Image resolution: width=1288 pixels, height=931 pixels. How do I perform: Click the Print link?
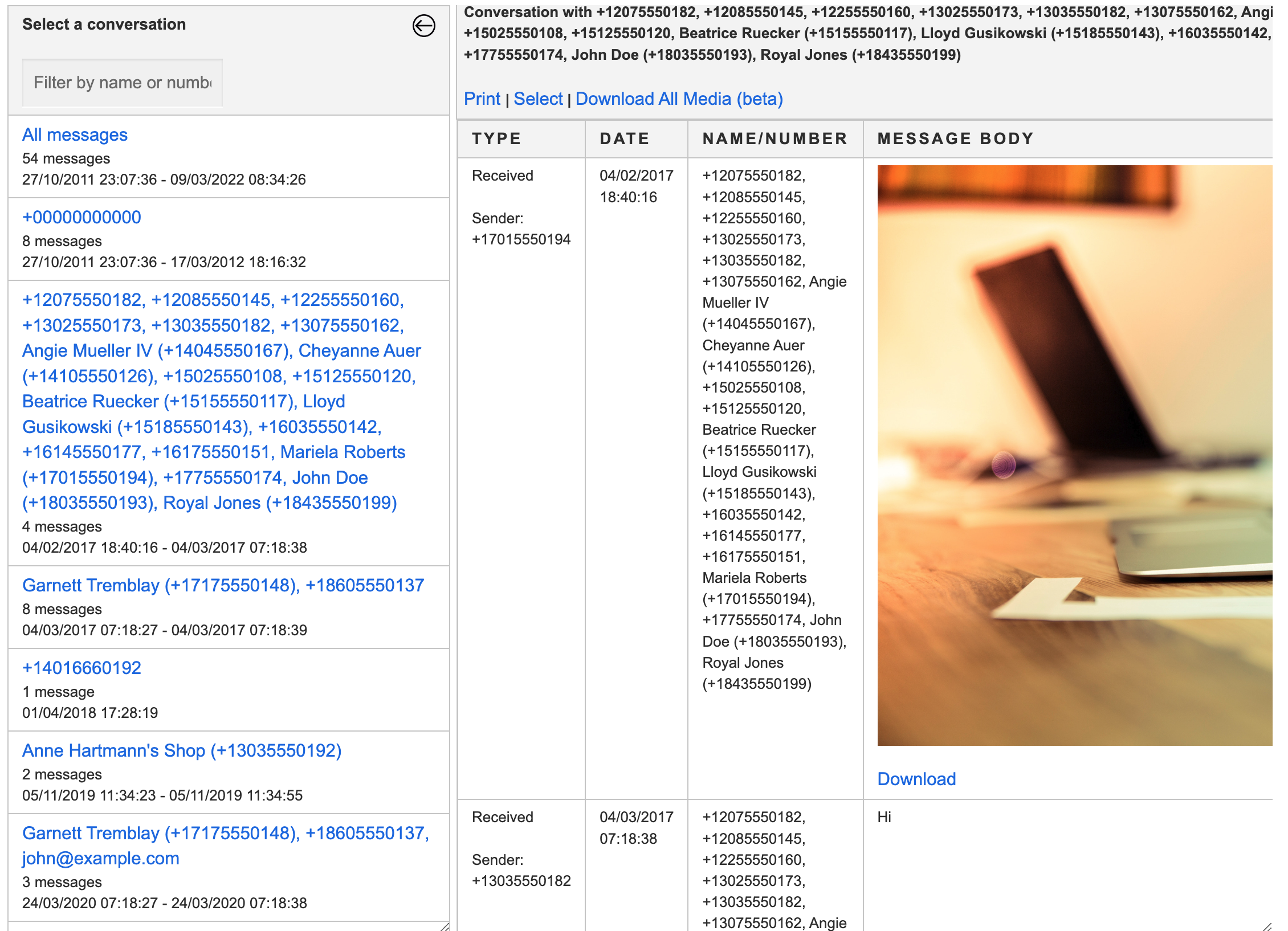coord(482,99)
